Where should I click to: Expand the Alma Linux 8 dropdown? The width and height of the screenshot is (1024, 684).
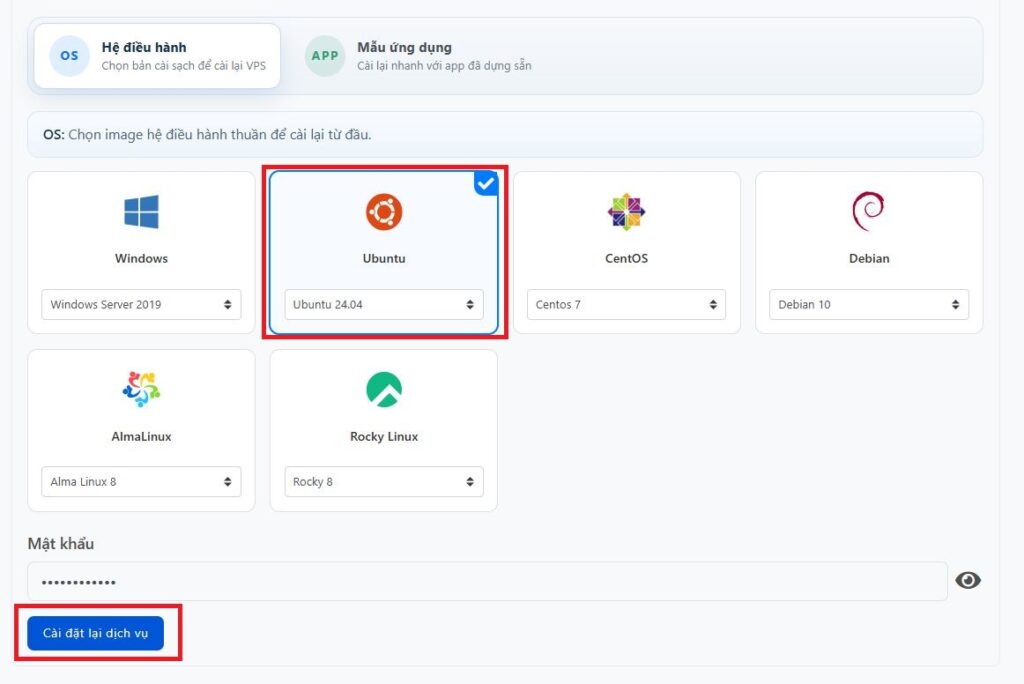[141, 481]
